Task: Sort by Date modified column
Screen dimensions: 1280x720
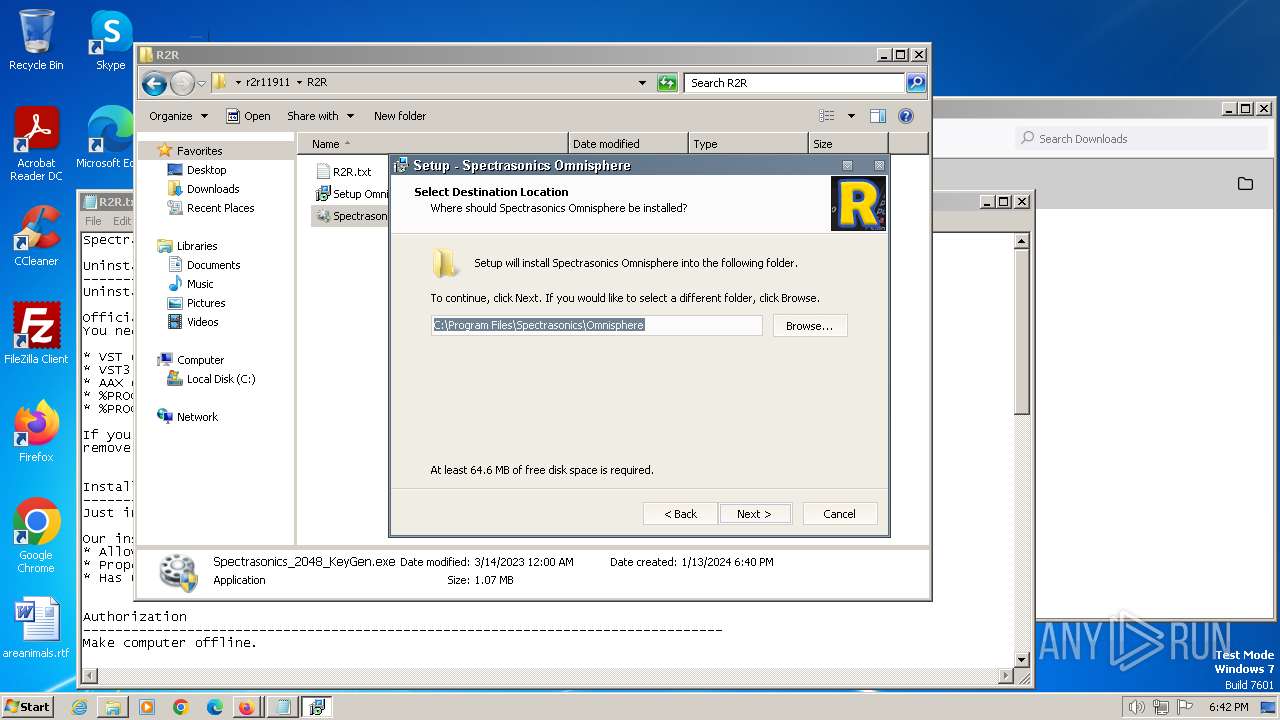Action: coord(628,144)
